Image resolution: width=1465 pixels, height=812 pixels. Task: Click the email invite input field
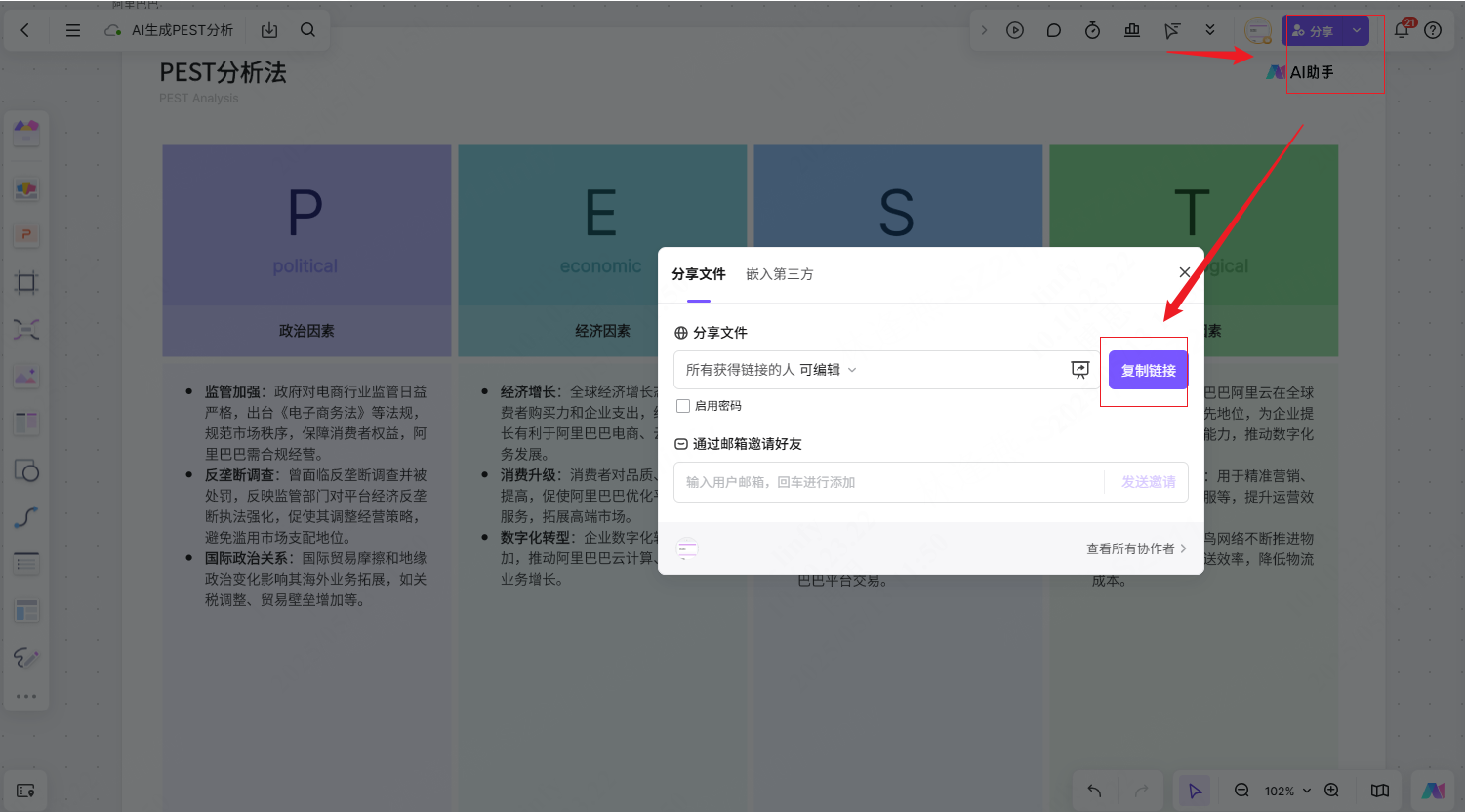889,482
